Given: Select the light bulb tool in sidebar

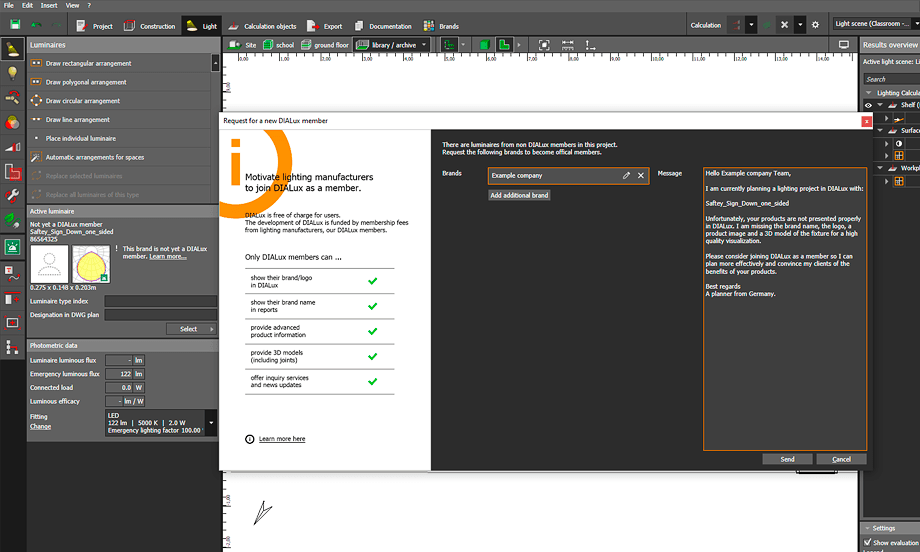Looking at the screenshot, I should point(13,72).
